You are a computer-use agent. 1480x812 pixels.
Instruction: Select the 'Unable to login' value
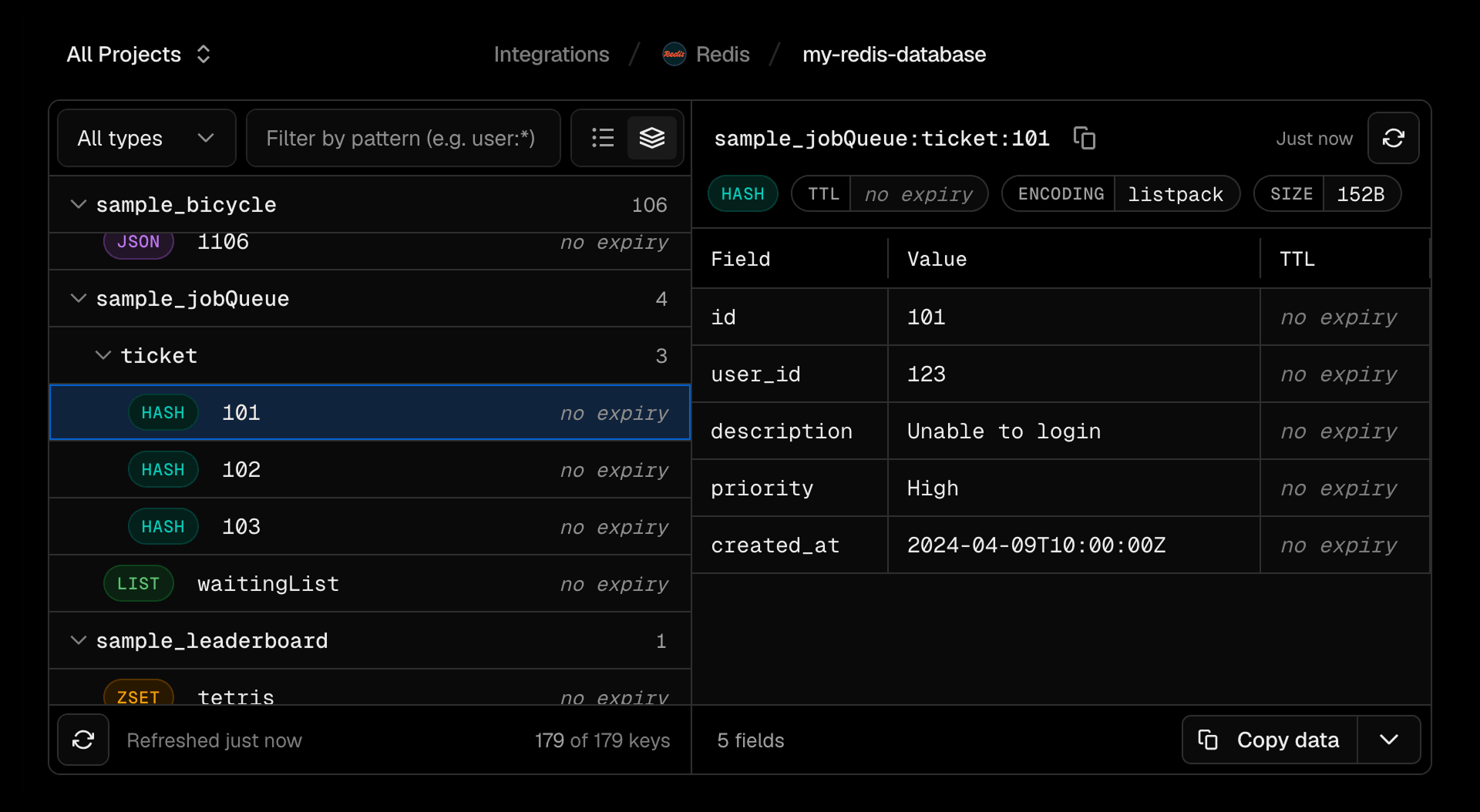[x=1074, y=431]
